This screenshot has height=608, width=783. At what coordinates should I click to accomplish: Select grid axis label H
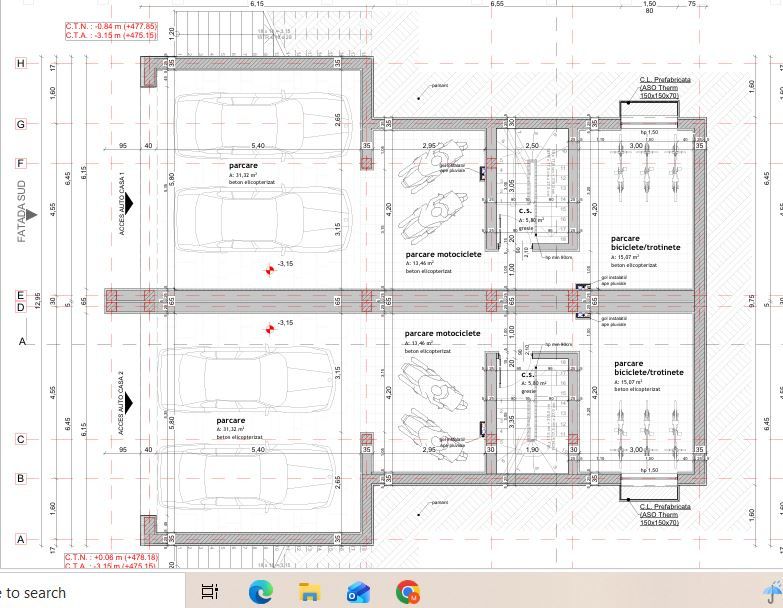pos(20,63)
